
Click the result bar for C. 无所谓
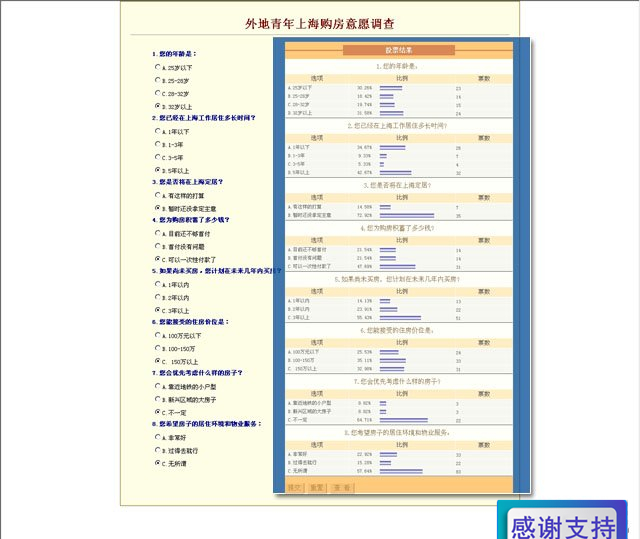click(x=401, y=471)
